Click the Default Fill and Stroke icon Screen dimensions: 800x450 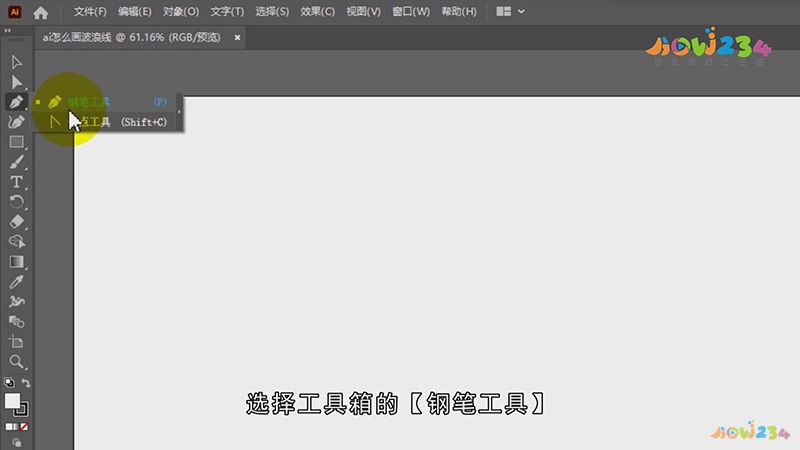pyautogui.click(x=9, y=383)
